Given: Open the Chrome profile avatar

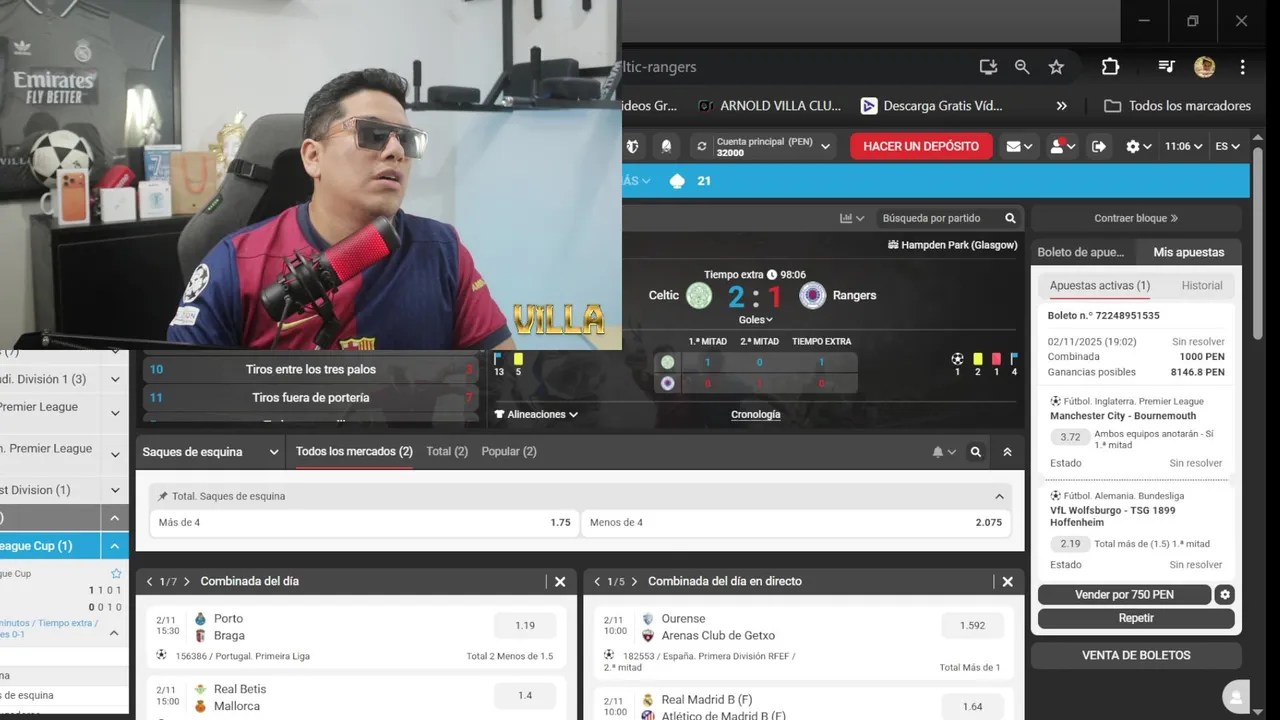Looking at the screenshot, I should pos(1204,67).
